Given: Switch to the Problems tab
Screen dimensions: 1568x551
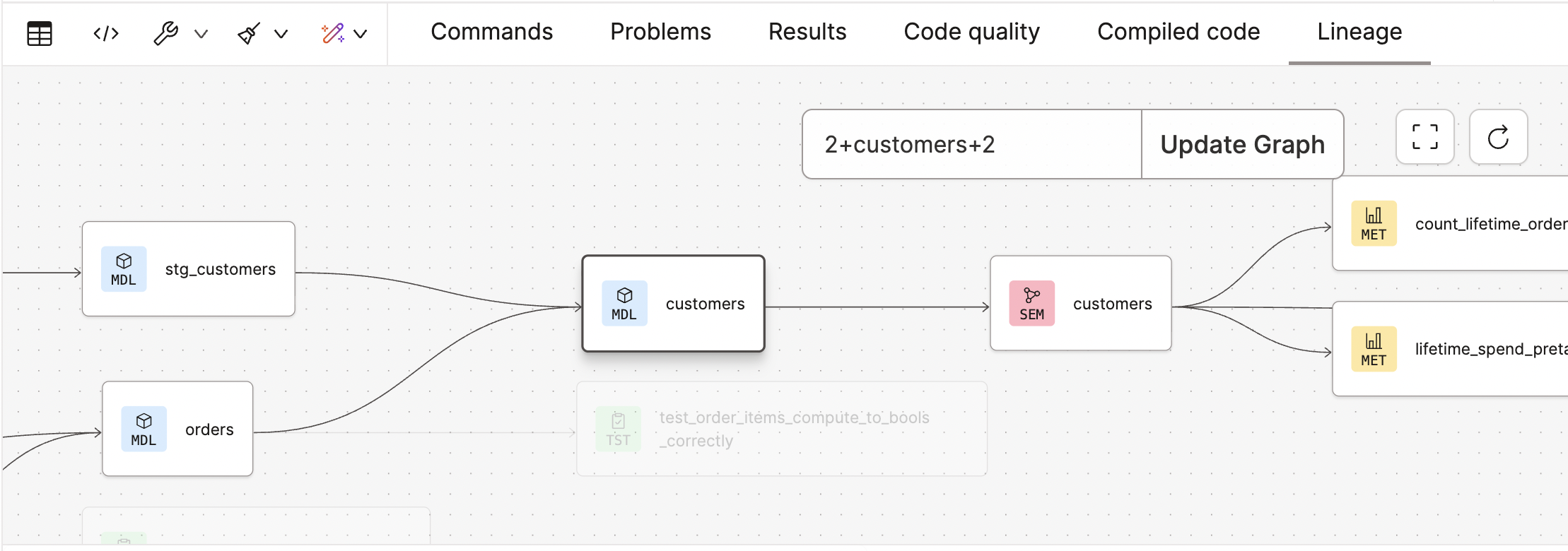Looking at the screenshot, I should point(660,31).
